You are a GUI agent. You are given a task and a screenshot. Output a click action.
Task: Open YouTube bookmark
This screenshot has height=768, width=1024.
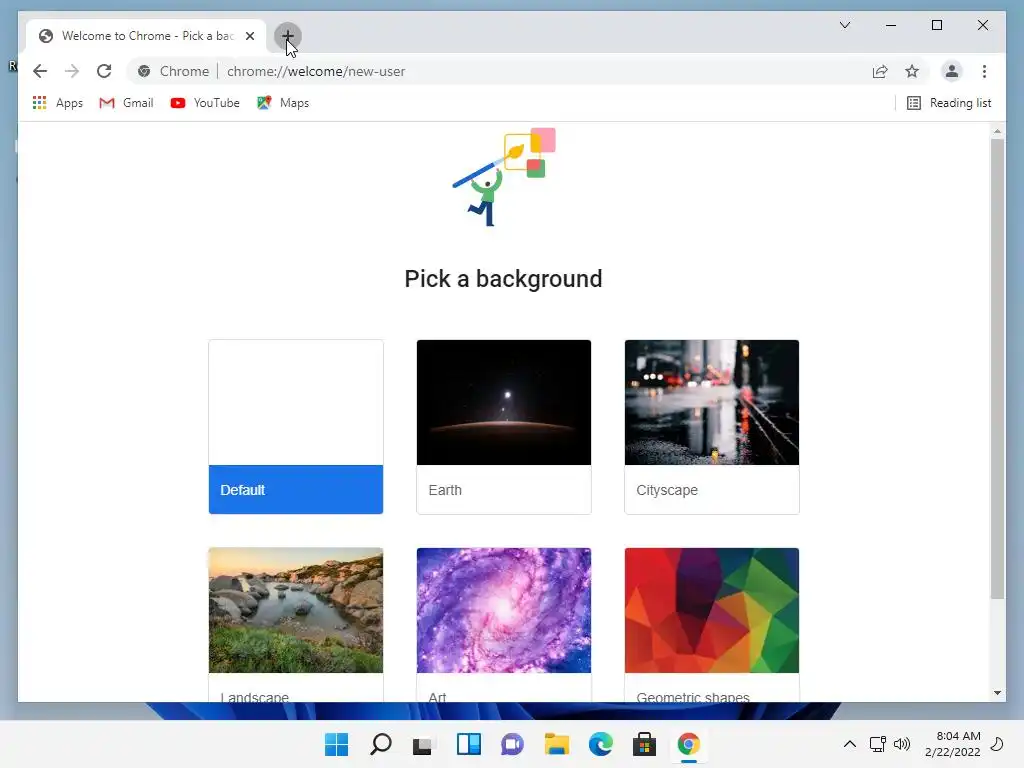point(204,103)
